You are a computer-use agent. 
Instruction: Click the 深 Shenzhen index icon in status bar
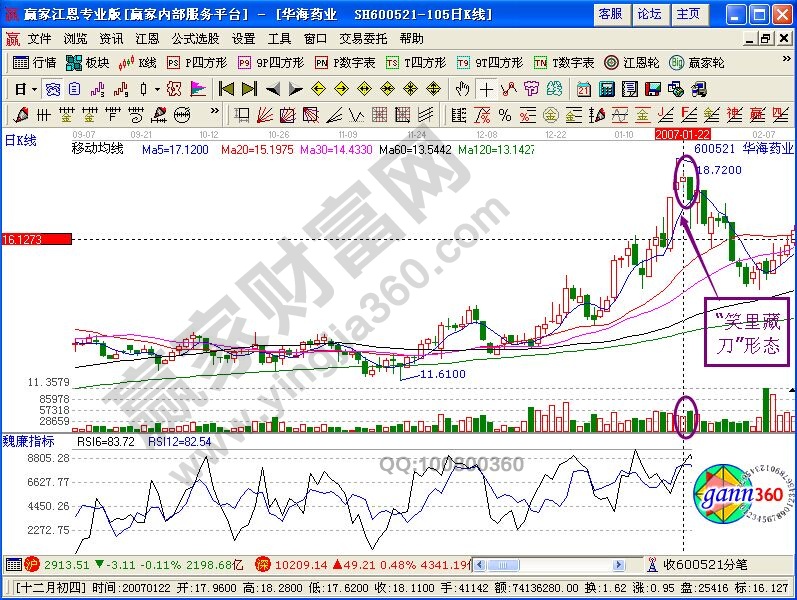262,564
